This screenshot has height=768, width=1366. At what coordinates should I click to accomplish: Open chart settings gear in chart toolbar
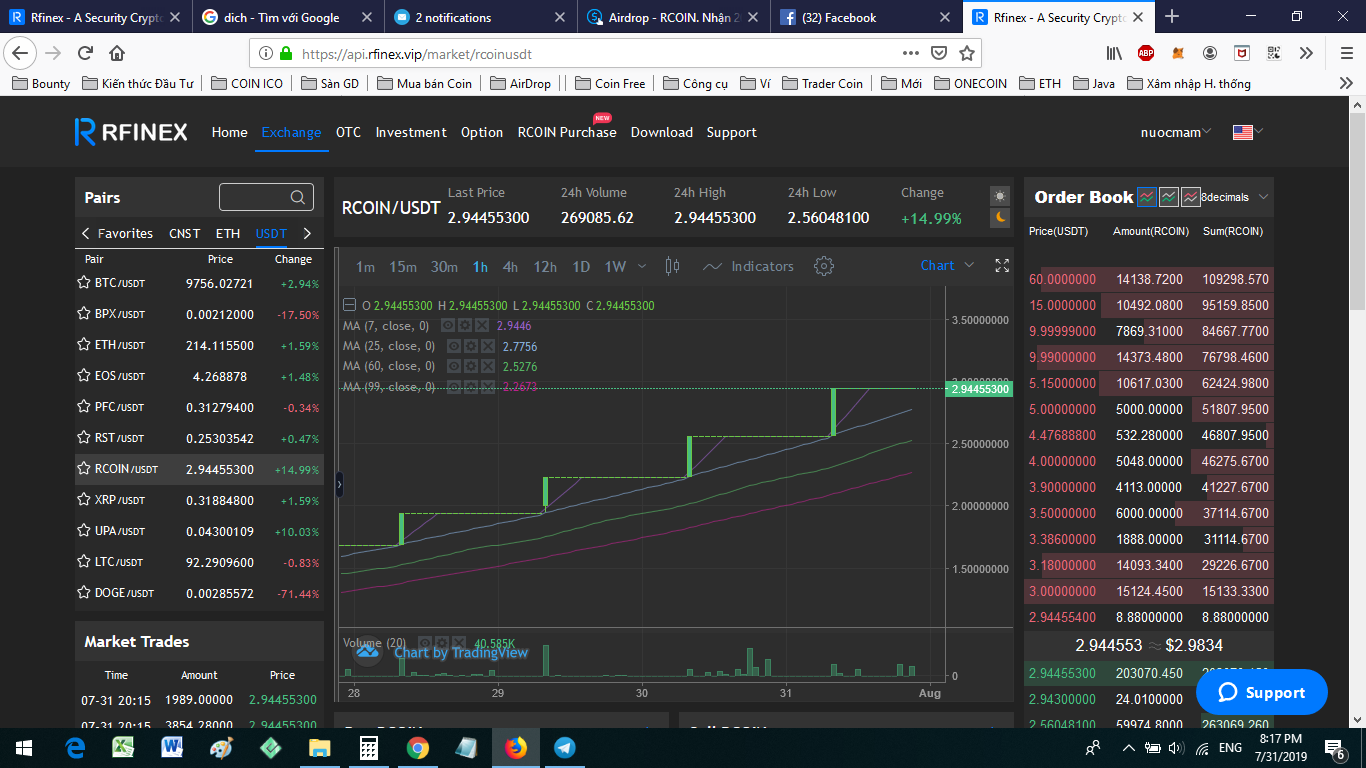pos(824,266)
